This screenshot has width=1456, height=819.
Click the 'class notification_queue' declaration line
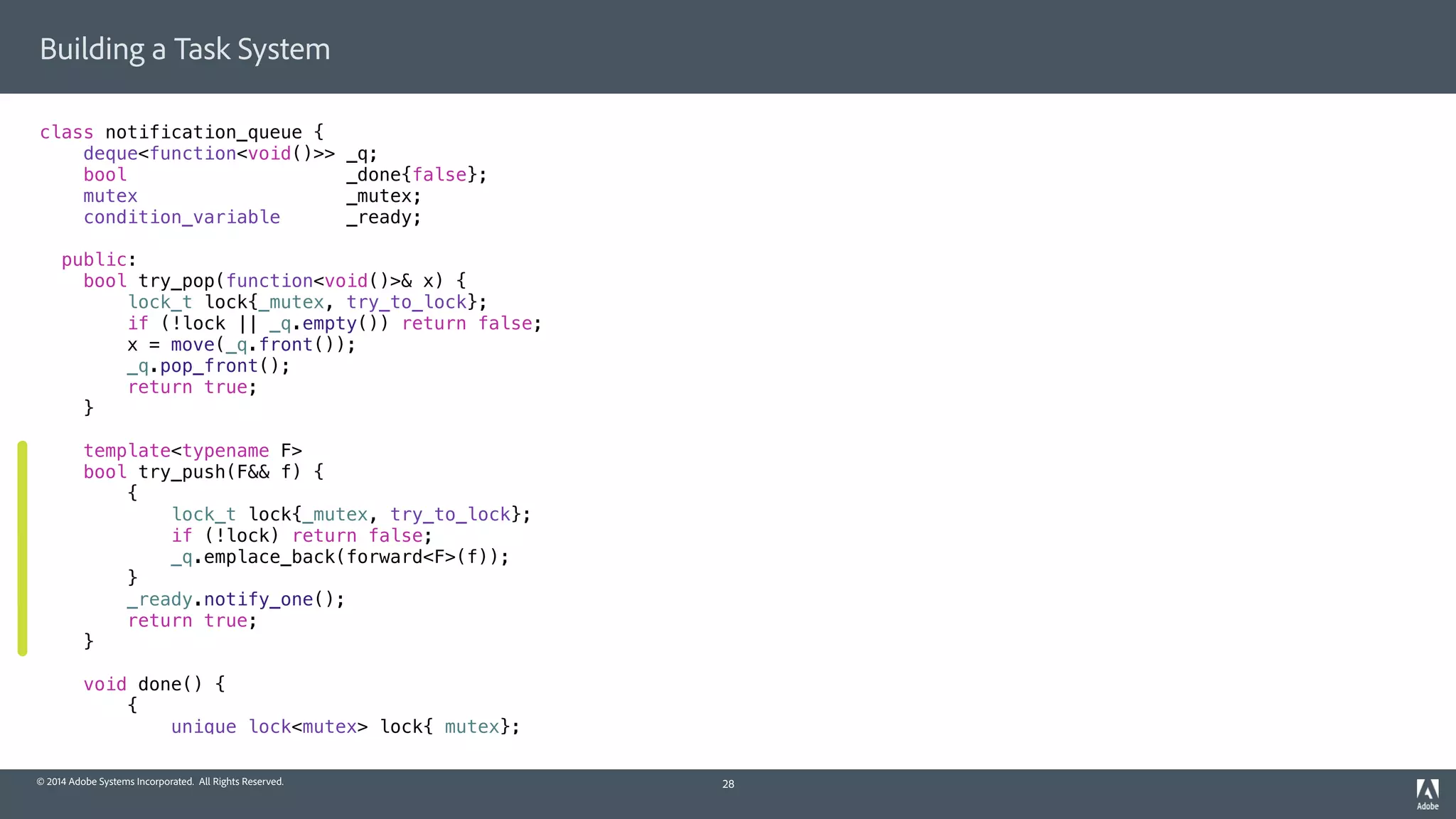[182, 132]
